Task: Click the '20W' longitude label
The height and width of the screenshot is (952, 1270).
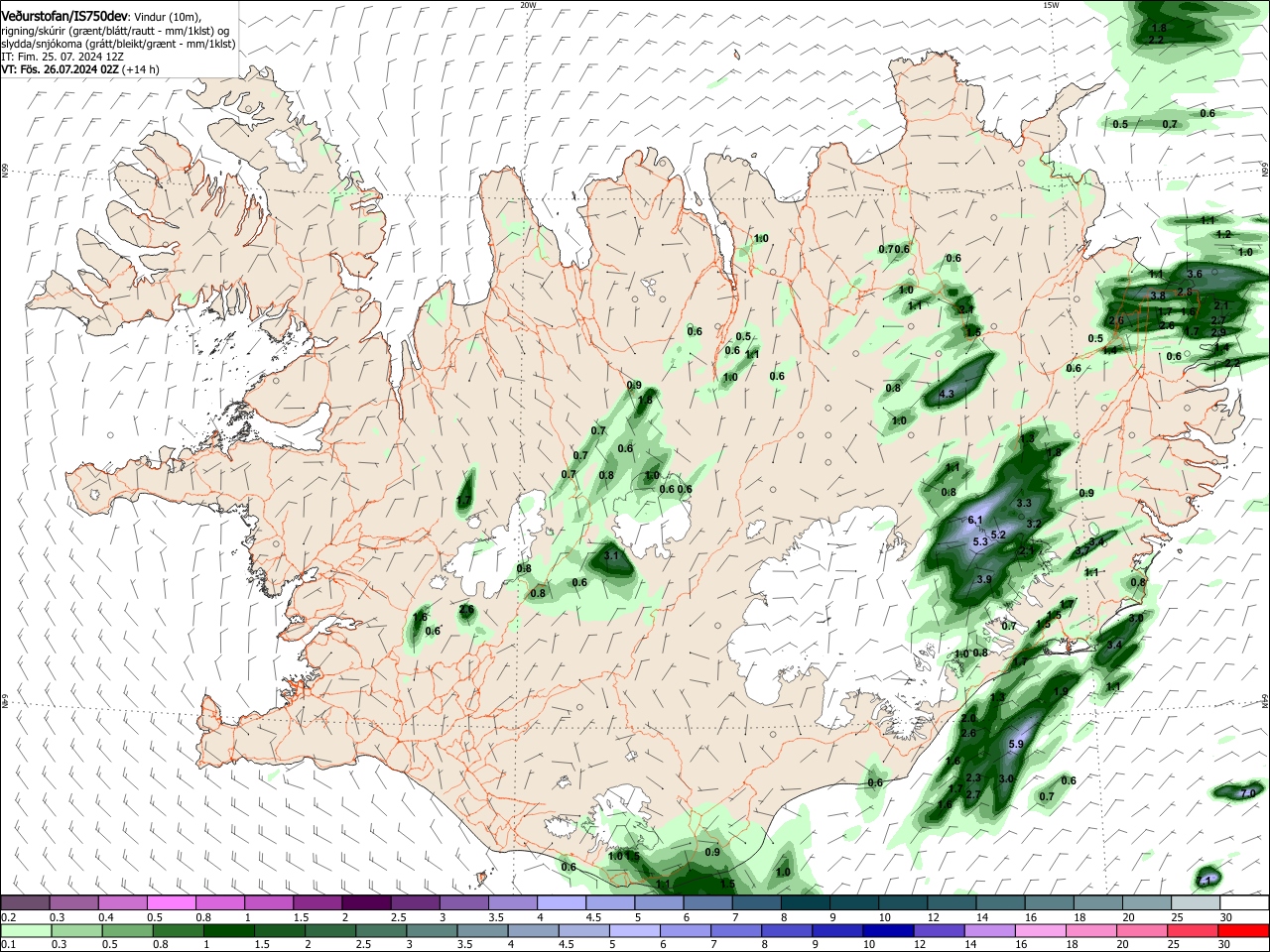Action: [528, 5]
